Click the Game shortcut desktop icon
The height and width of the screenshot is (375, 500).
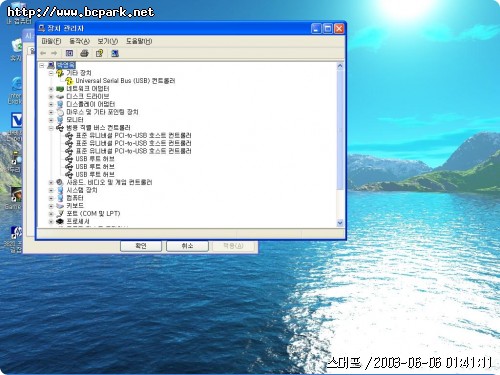coord(16,194)
